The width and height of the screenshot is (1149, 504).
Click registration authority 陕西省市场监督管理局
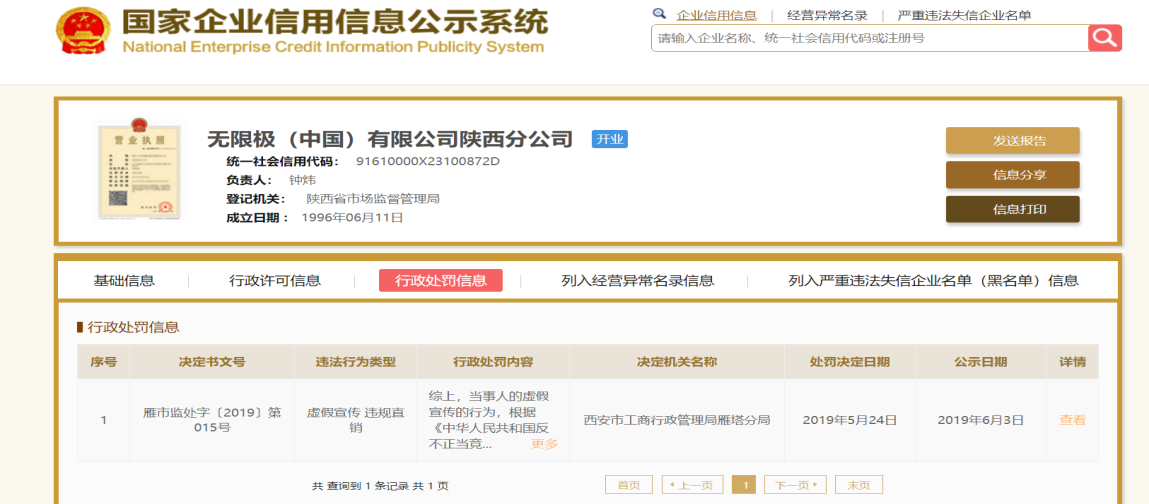[373, 199]
